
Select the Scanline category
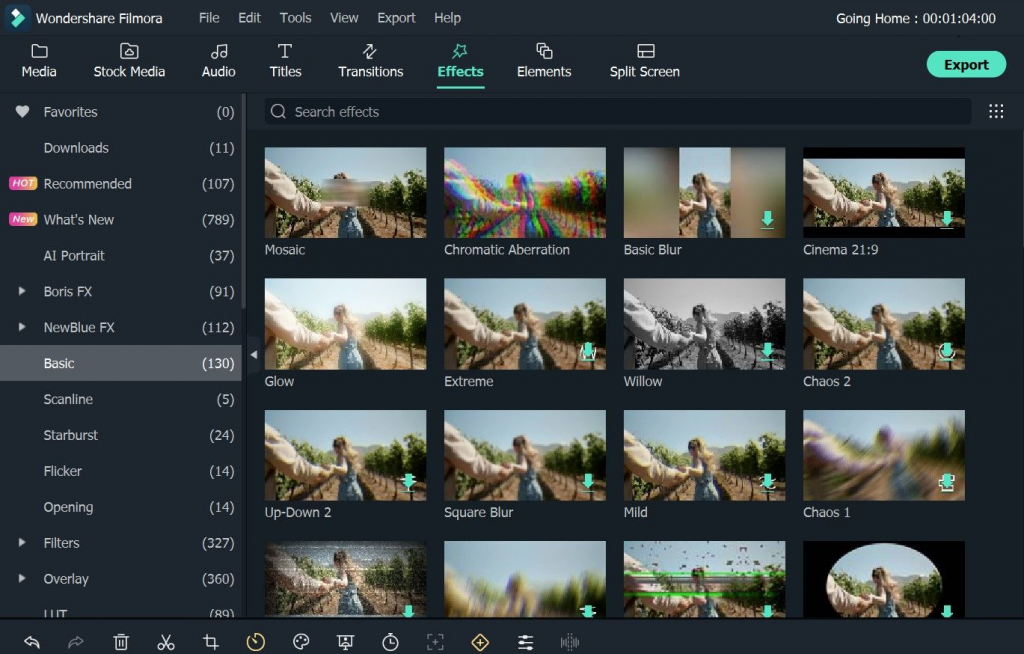point(121,399)
